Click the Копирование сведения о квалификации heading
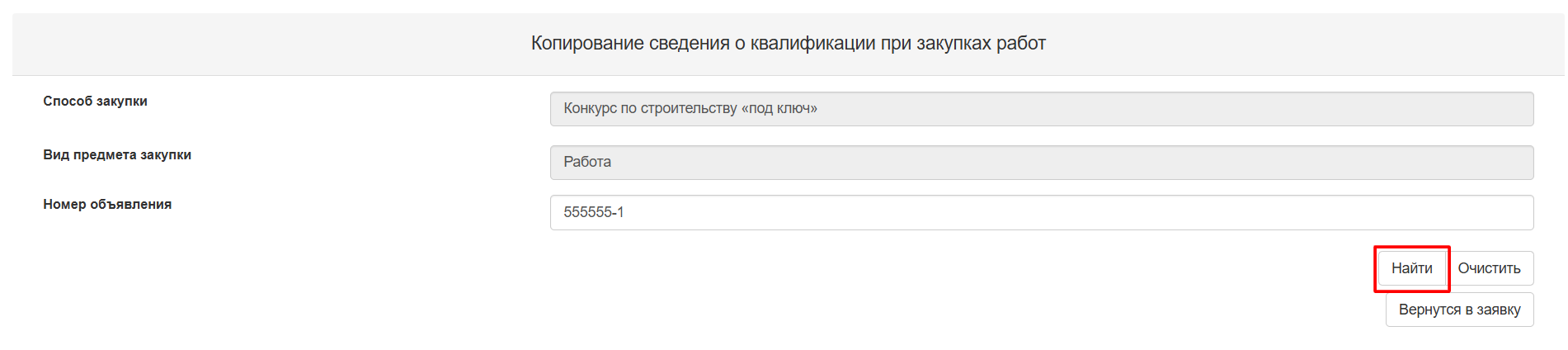Viewport: 1568px width, 350px height. [x=788, y=43]
